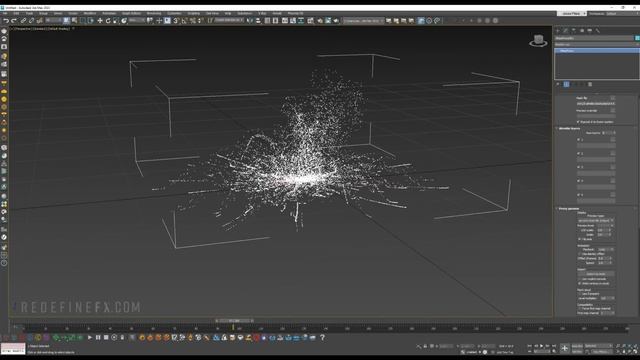
Task: Toggle Pin Stack below modifier stack
Action: [x=558, y=84]
